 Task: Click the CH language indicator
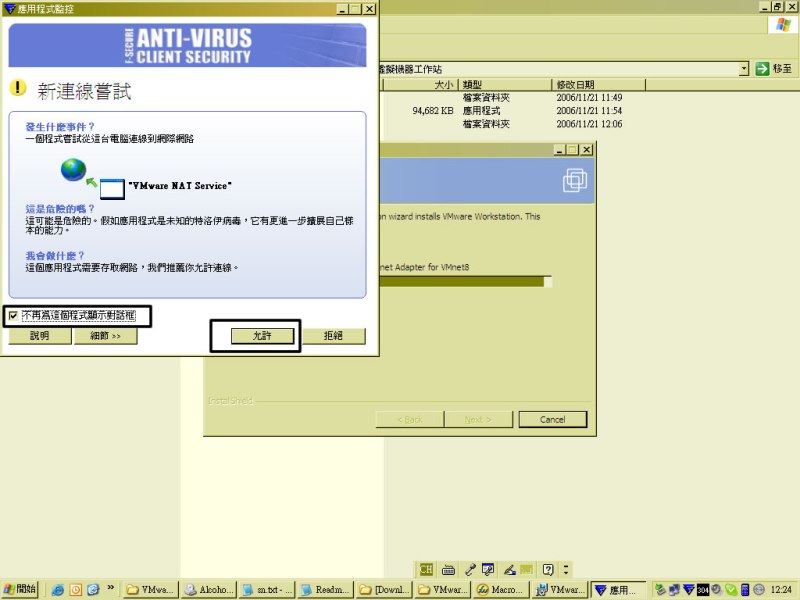click(x=426, y=569)
